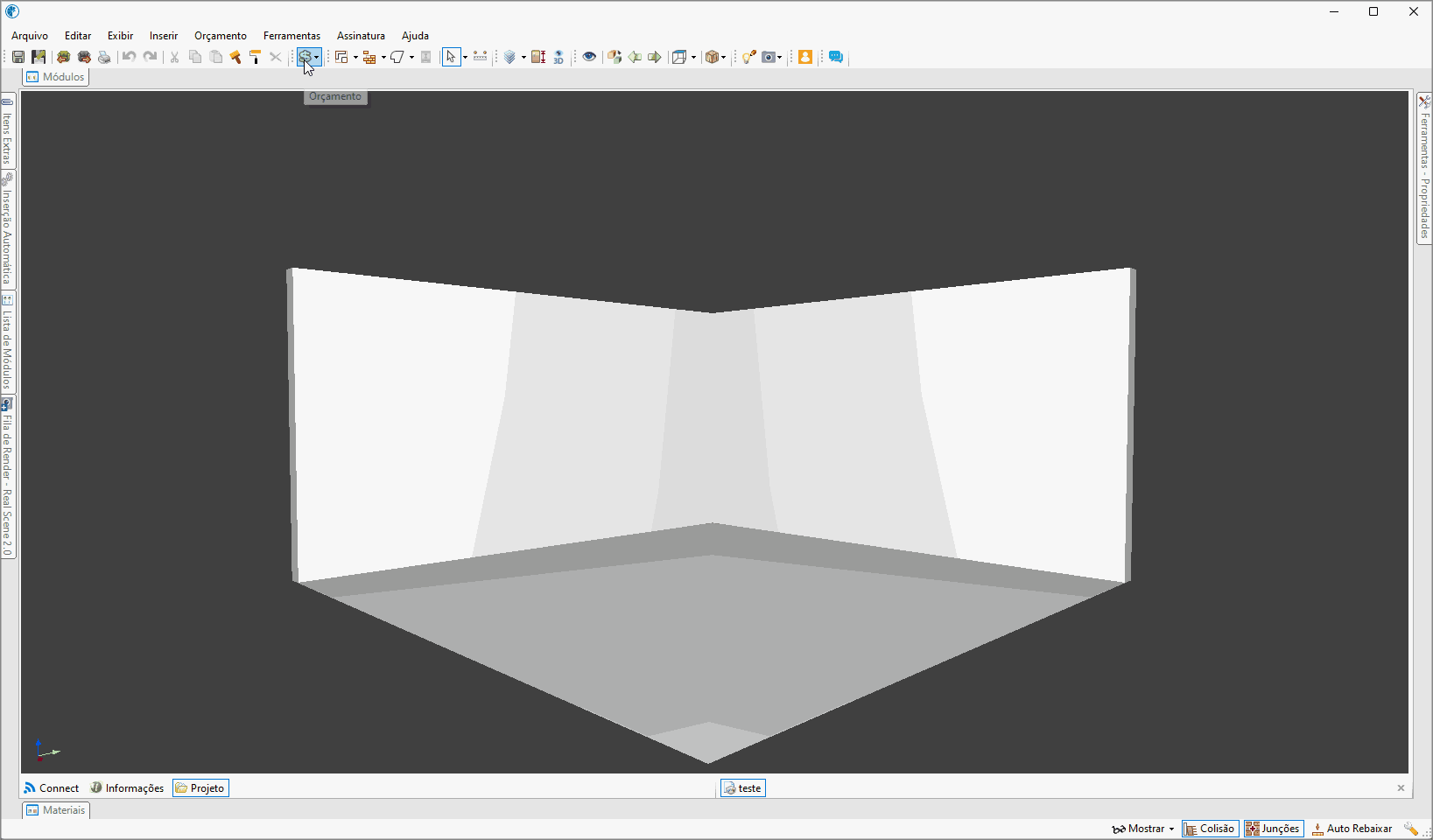
Task: Open the Orçamento menu
Action: click(x=221, y=36)
